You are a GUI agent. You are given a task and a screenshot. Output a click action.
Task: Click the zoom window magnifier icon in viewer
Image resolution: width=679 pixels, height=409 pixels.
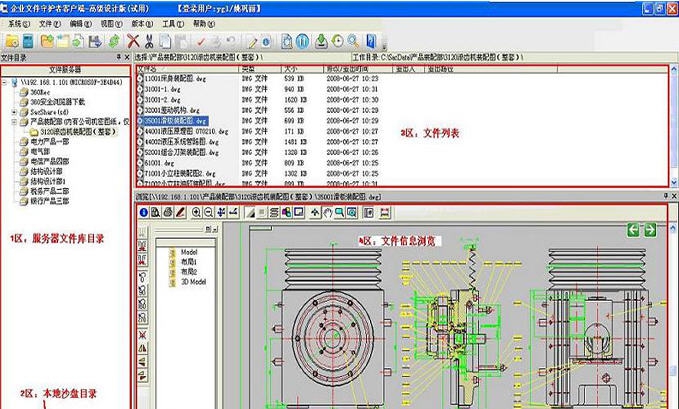(x=340, y=212)
